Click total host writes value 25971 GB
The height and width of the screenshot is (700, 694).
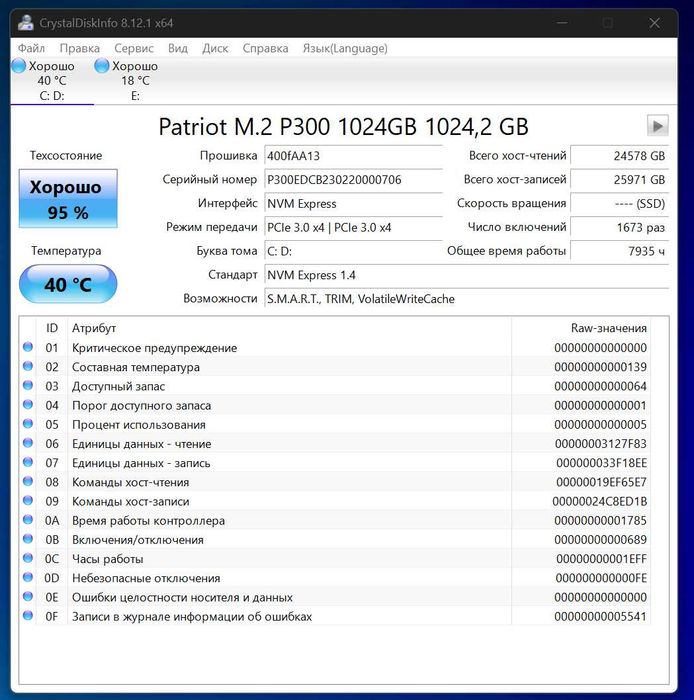(619, 179)
